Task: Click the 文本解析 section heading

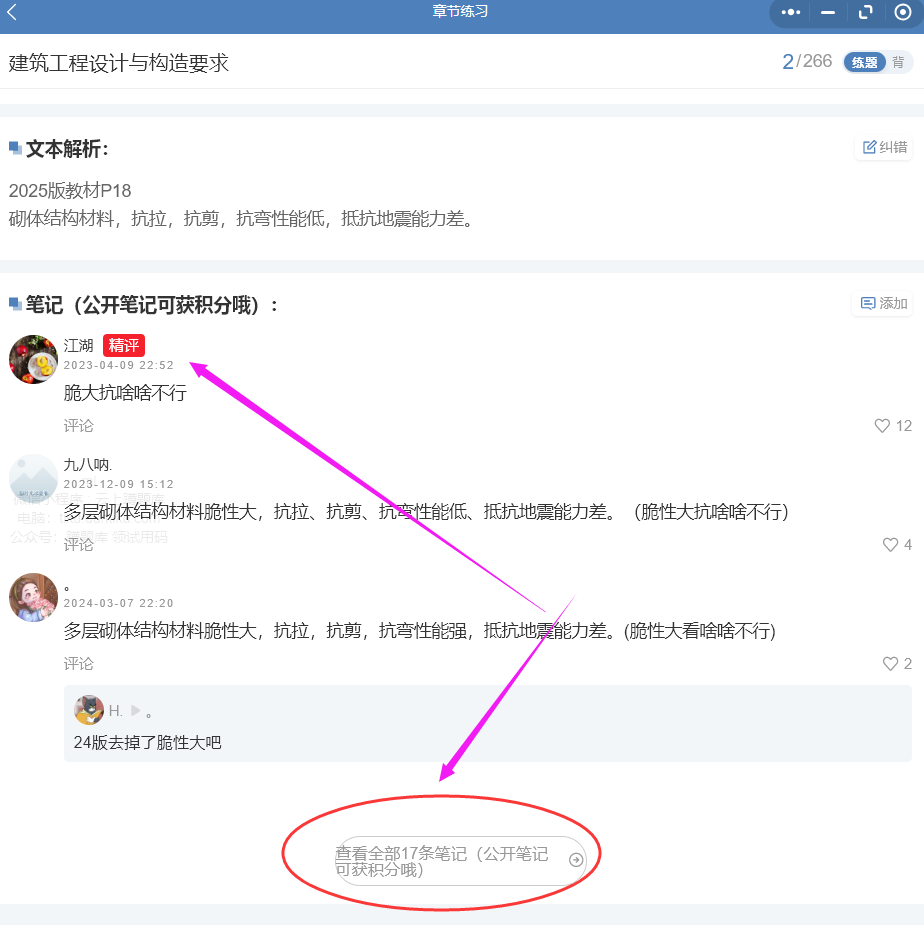Action: [67, 149]
